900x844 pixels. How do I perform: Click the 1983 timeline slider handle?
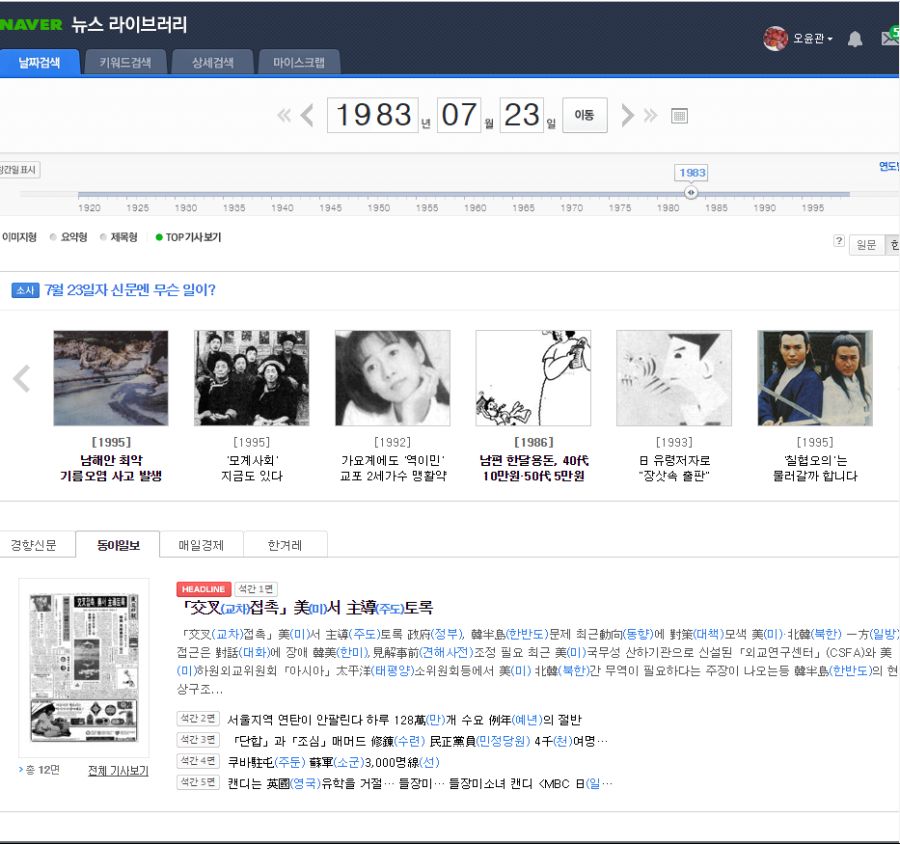(x=690, y=192)
